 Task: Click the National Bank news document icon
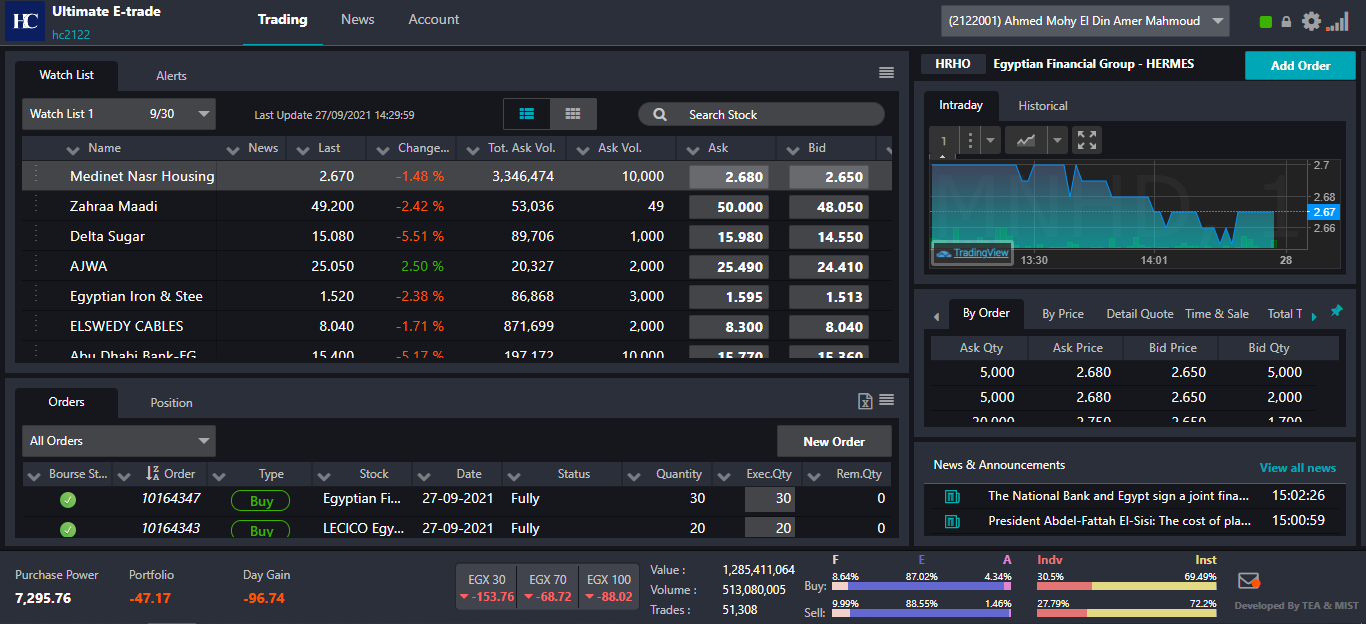952,496
